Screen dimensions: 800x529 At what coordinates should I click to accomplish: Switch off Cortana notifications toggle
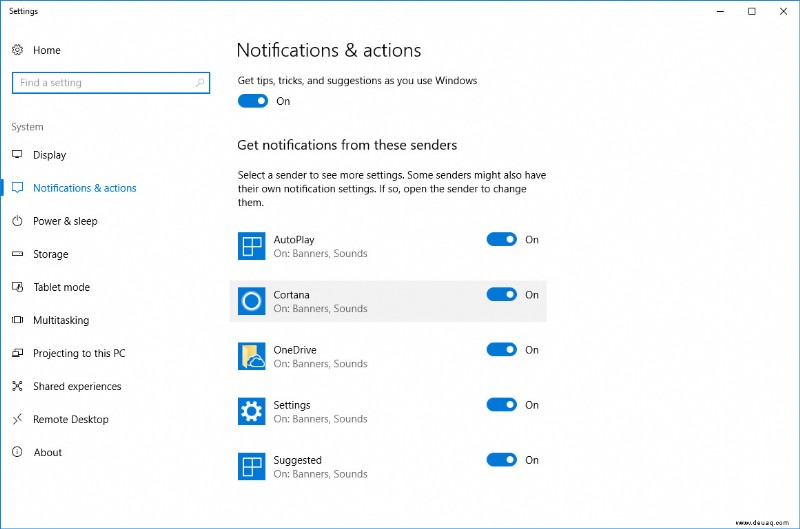(x=502, y=294)
